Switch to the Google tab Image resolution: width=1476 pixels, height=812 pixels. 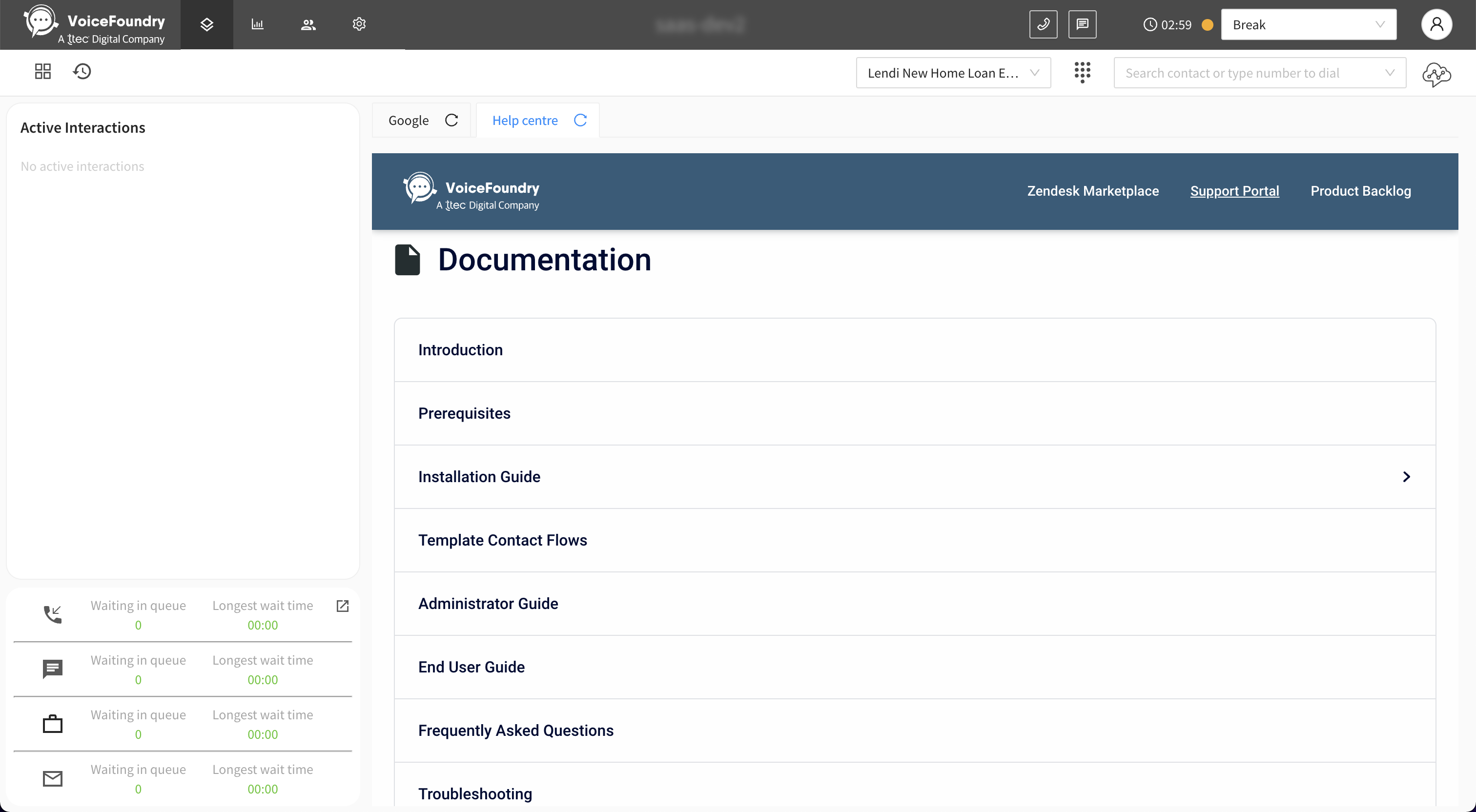409,121
